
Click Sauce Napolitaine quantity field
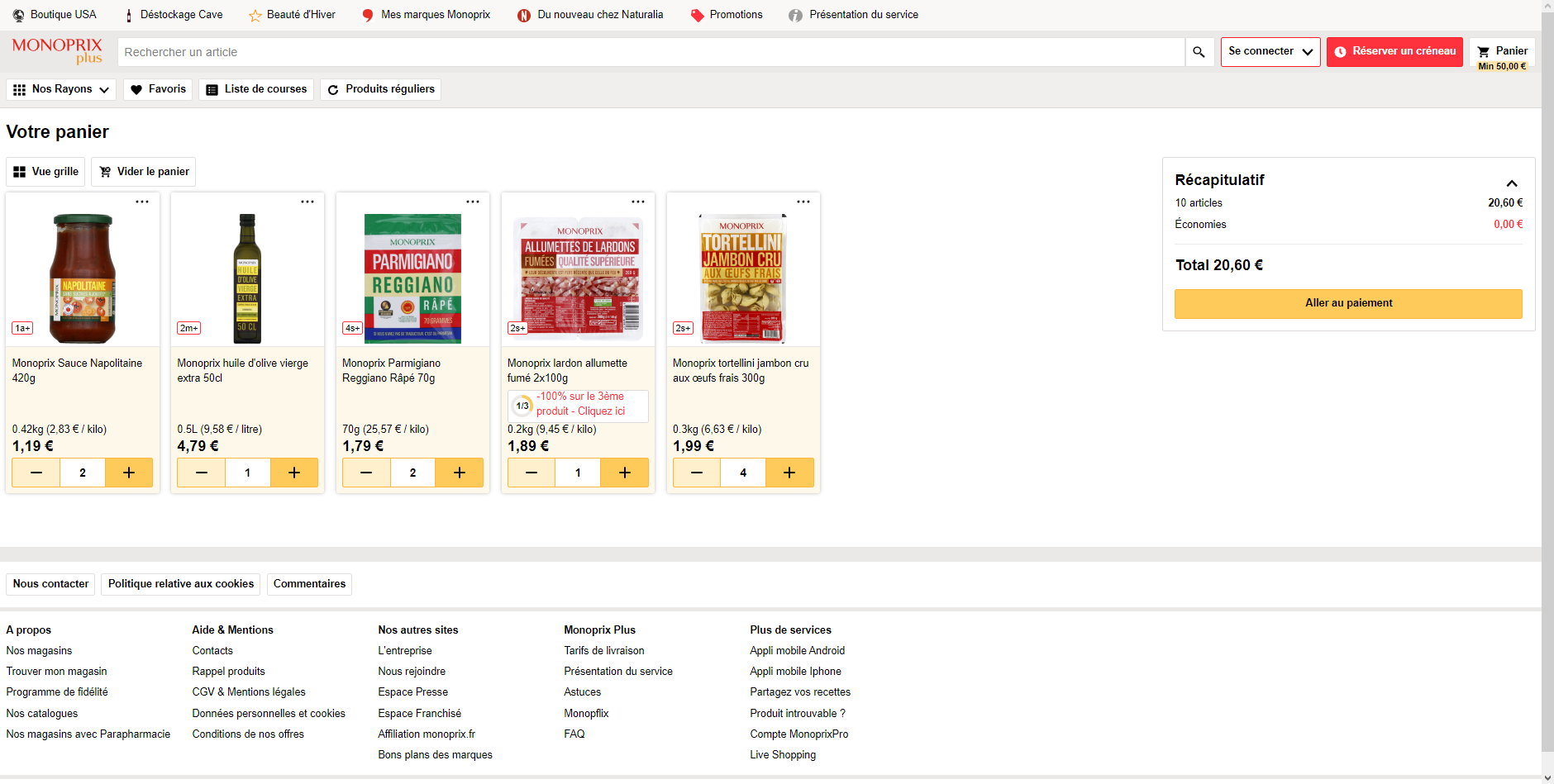point(83,473)
